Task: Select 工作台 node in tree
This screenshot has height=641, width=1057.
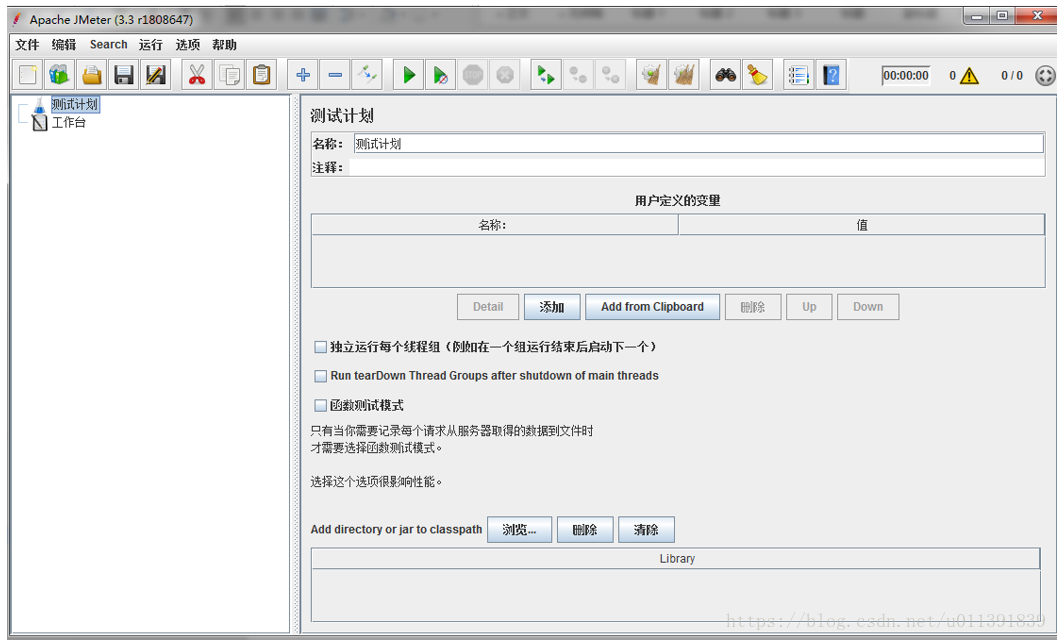Action: coord(69,123)
